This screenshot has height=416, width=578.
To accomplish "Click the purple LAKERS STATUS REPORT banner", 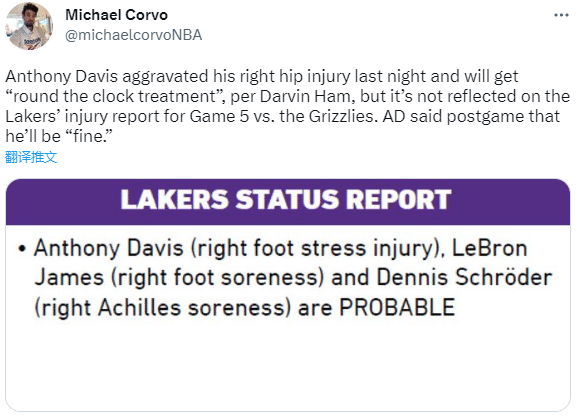I will coord(288,202).
